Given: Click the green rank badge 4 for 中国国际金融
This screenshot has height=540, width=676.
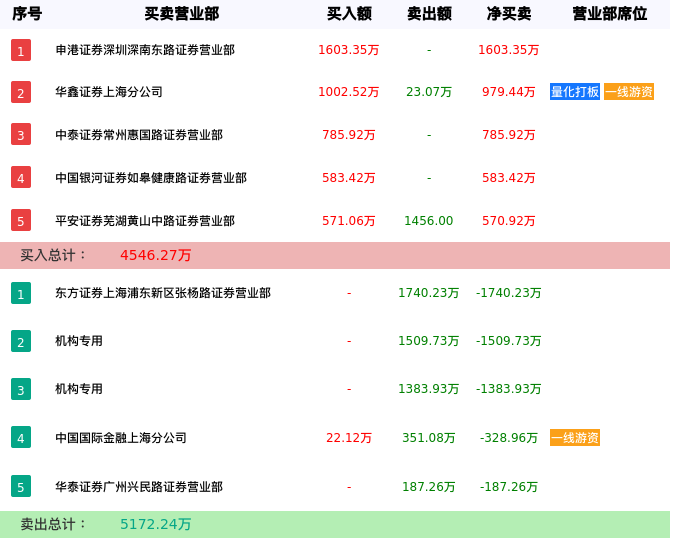Looking at the screenshot, I should (x=21, y=437).
